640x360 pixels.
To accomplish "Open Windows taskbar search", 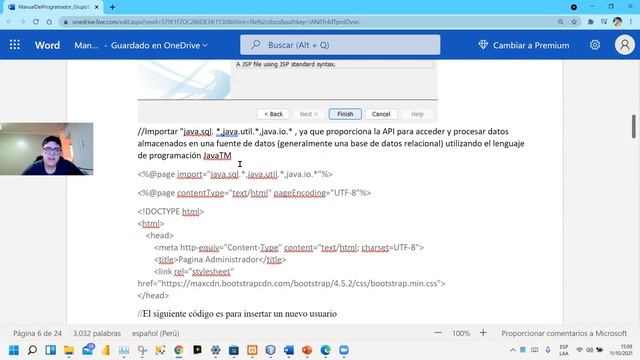I will pos(32,350).
